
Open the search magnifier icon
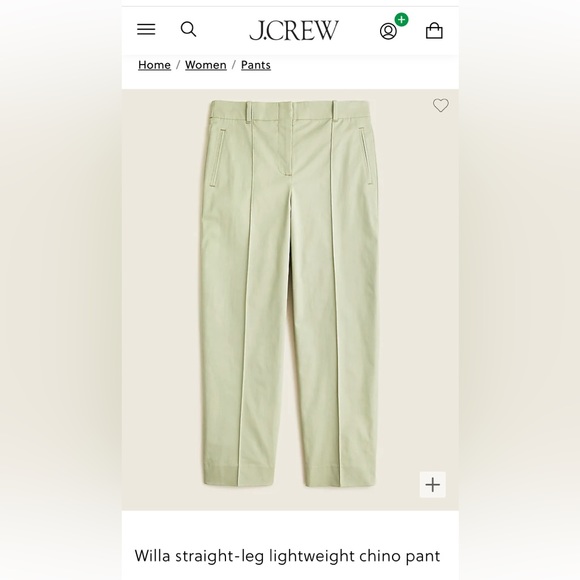(188, 29)
